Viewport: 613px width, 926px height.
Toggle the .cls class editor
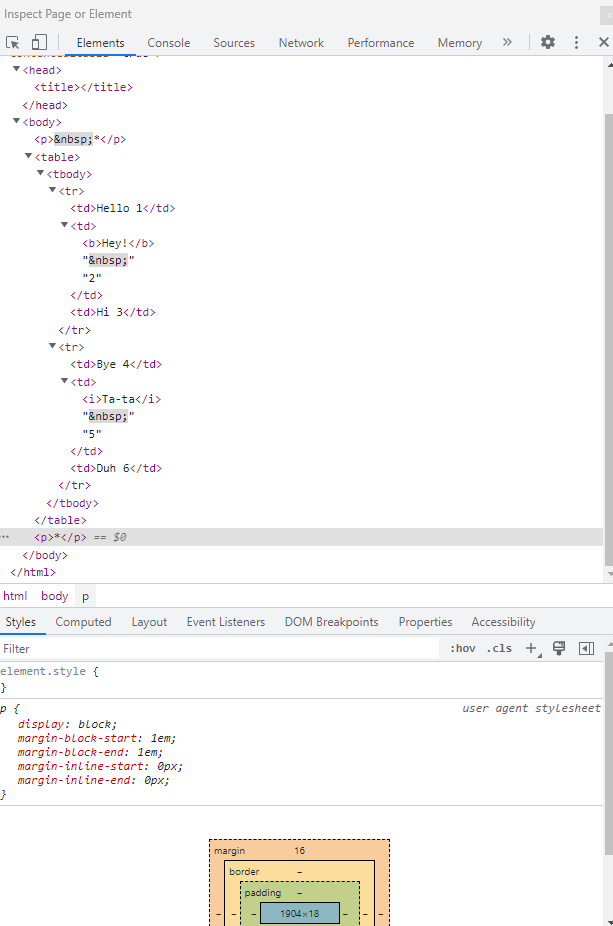point(499,648)
